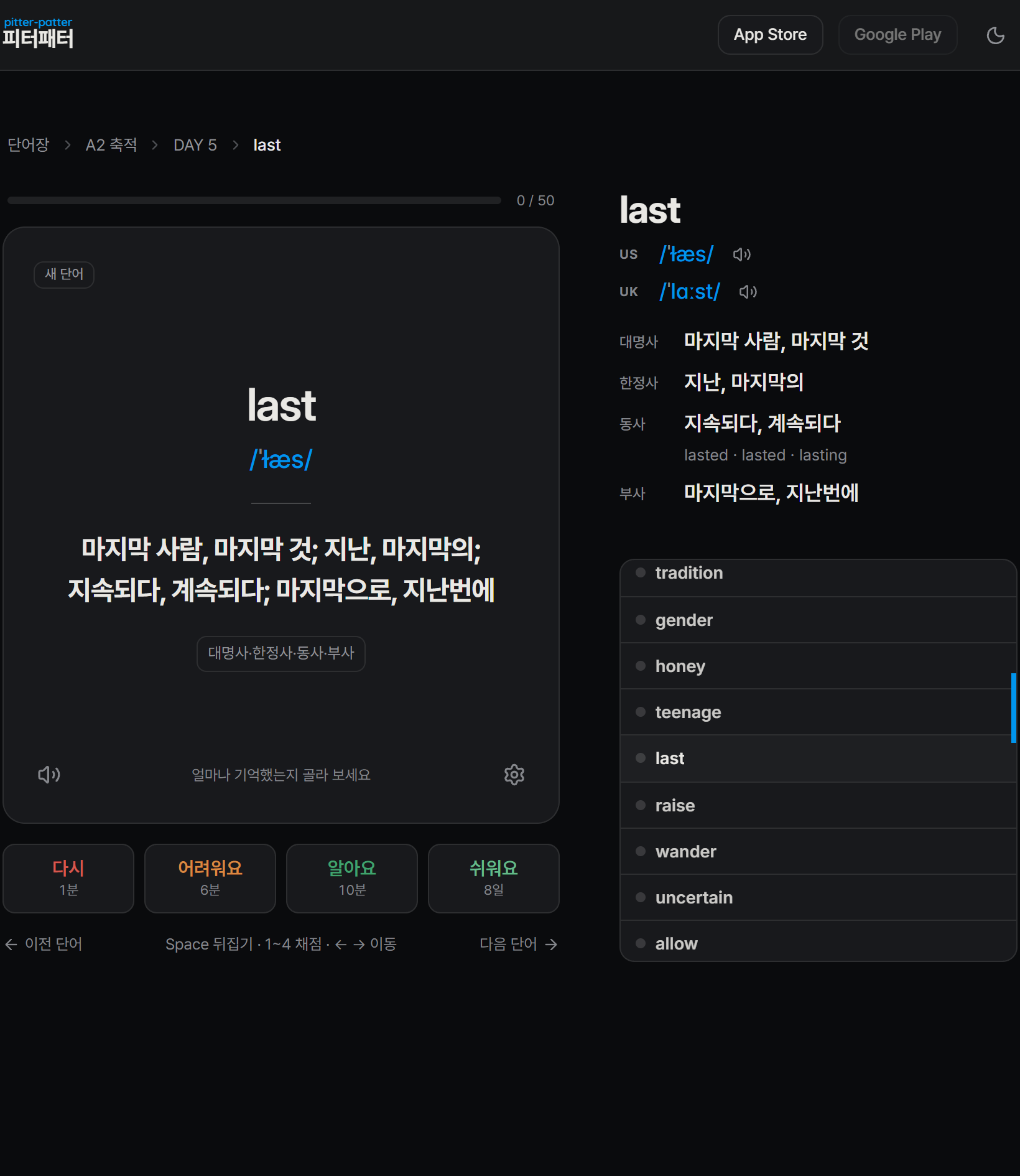Screen dimensions: 1020x1176
Task: Select 'last' in the word list
Action: point(818,758)
